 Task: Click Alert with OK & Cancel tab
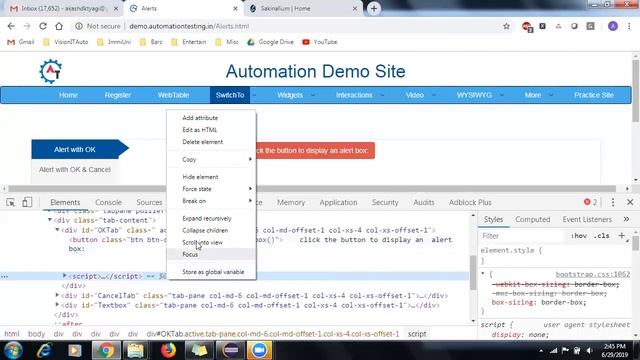coord(75,169)
